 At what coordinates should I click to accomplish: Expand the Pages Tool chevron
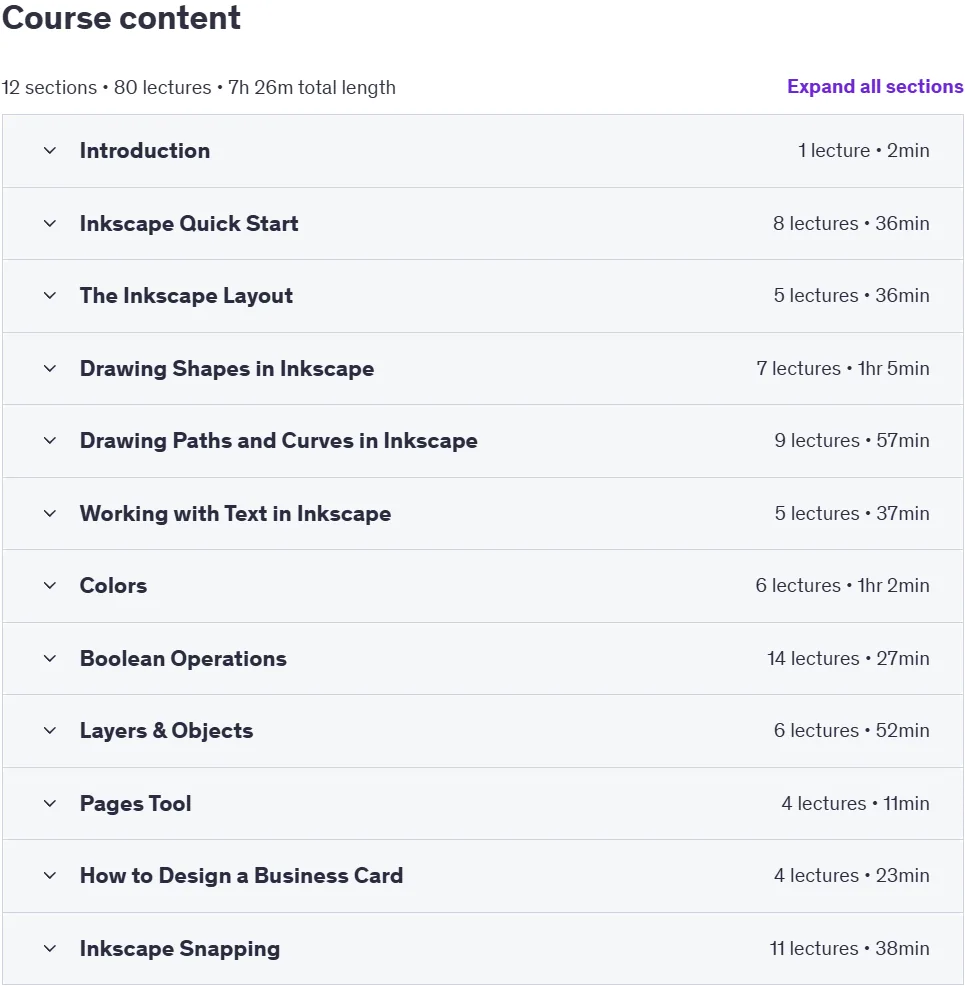click(x=50, y=804)
